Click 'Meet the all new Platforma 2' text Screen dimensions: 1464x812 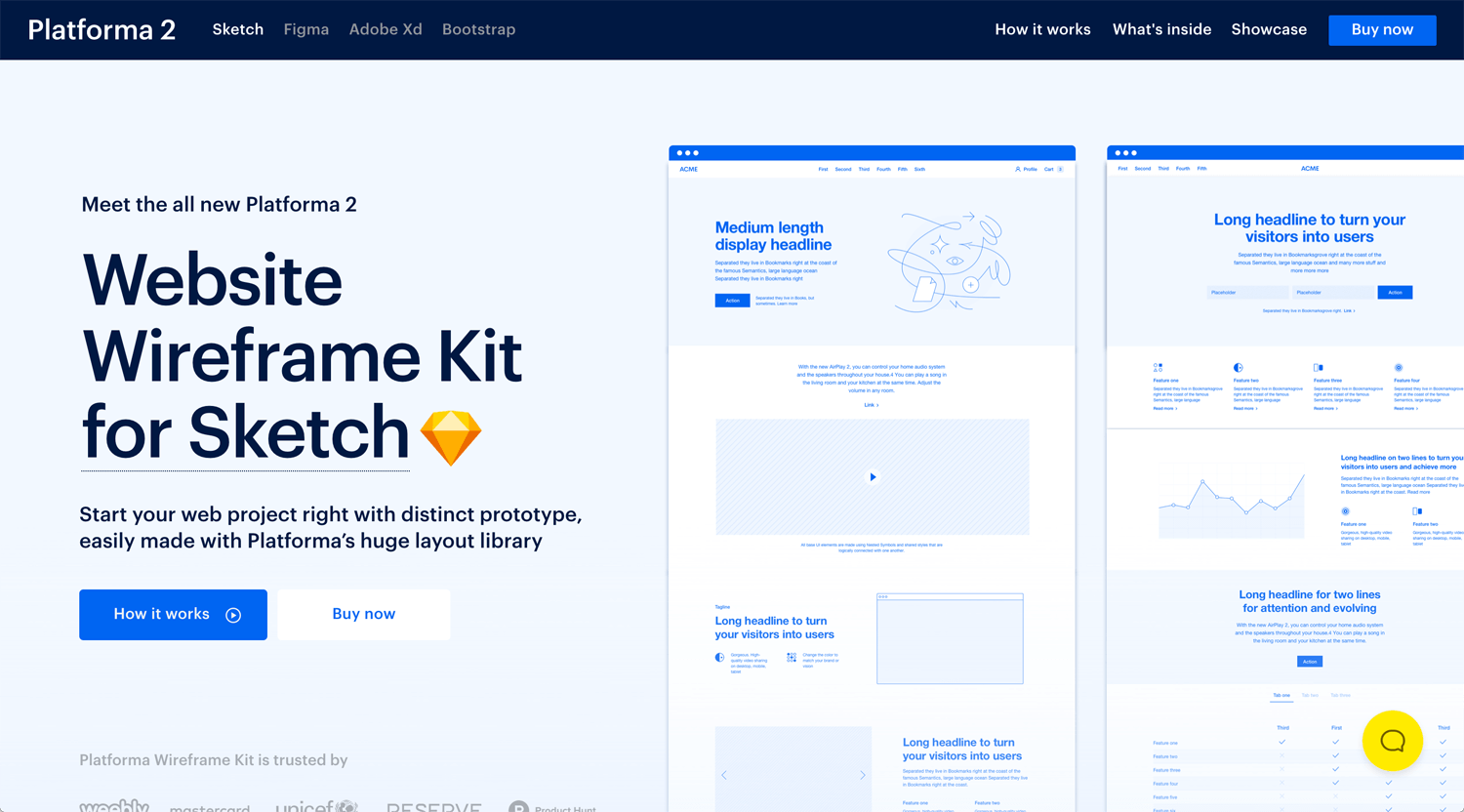(220, 205)
